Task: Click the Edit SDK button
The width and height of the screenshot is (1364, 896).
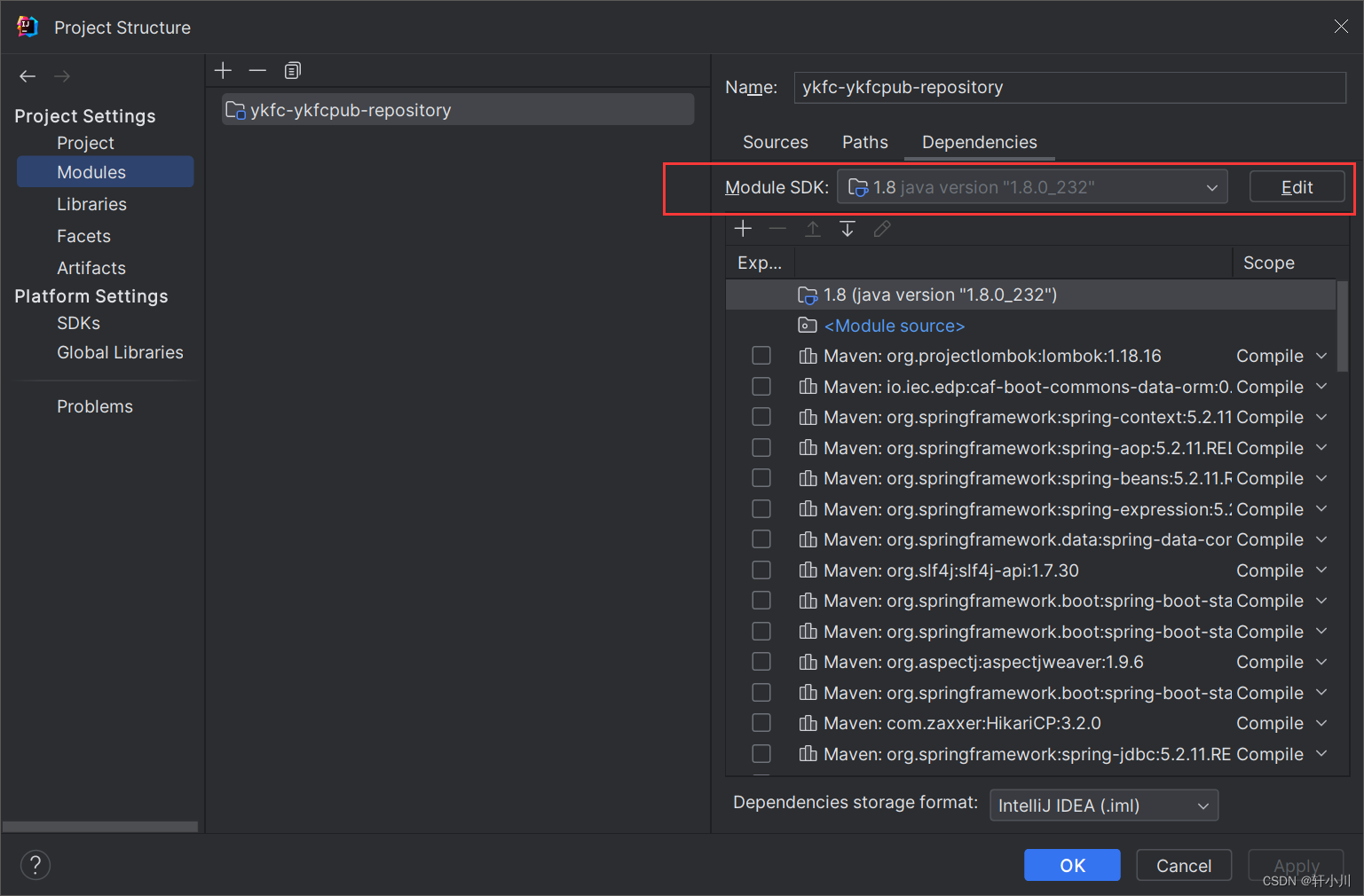Action: (x=1297, y=187)
